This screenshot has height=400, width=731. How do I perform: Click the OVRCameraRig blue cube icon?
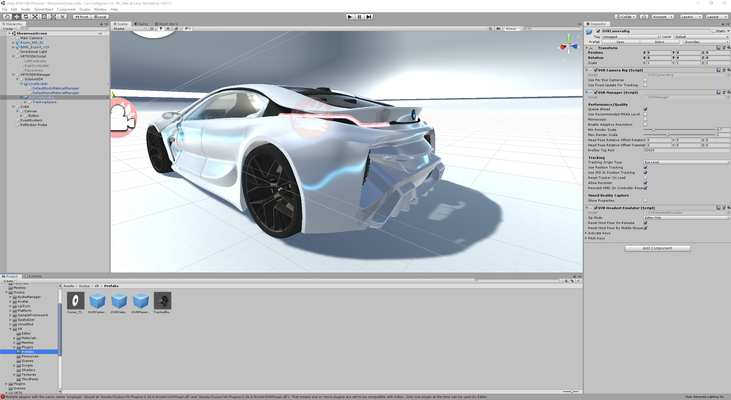click(590, 32)
